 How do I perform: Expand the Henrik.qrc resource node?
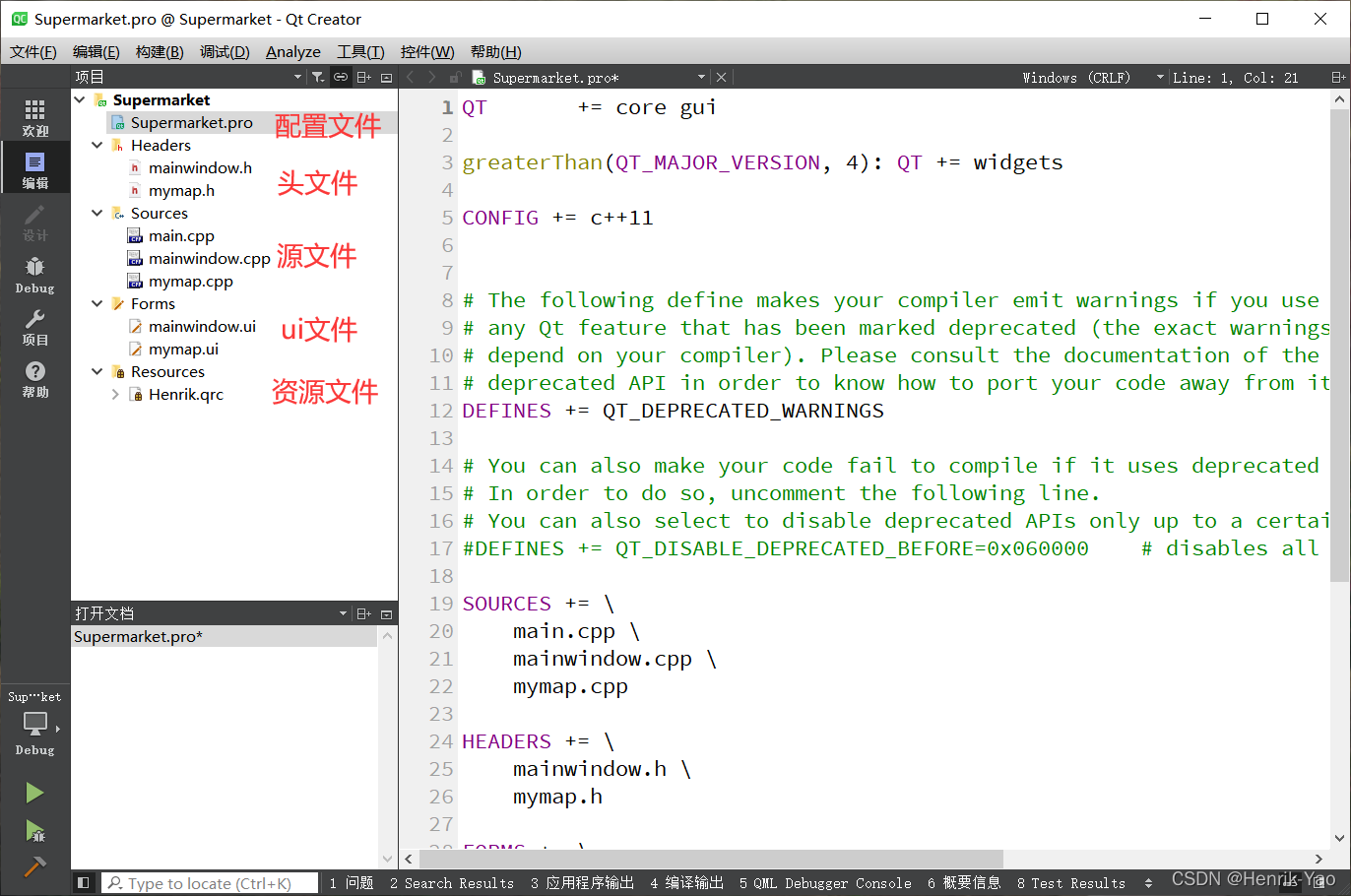(x=115, y=394)
